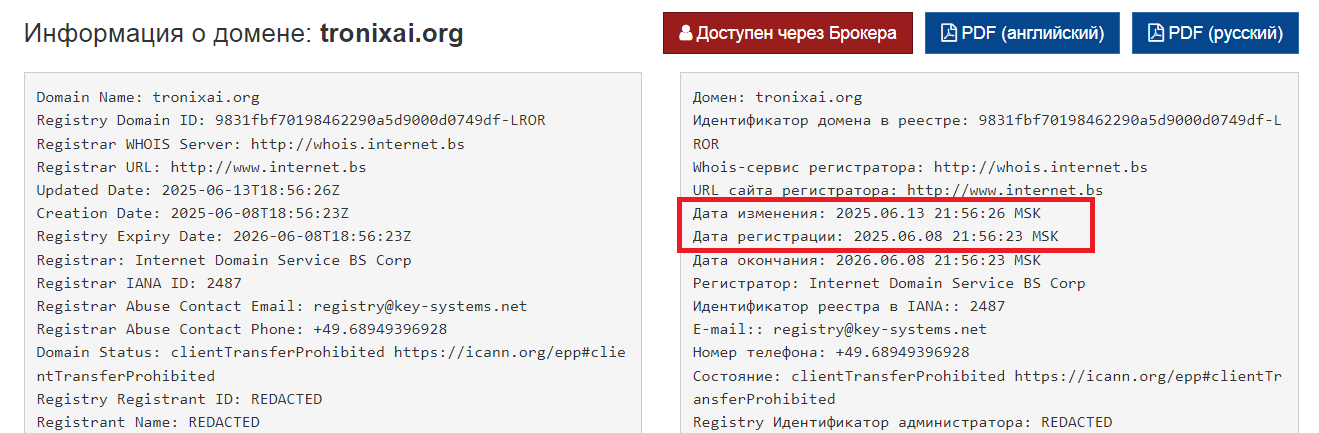Open http://whois.internet.bs in the English WHOIS panel

(x=358, y=144)
